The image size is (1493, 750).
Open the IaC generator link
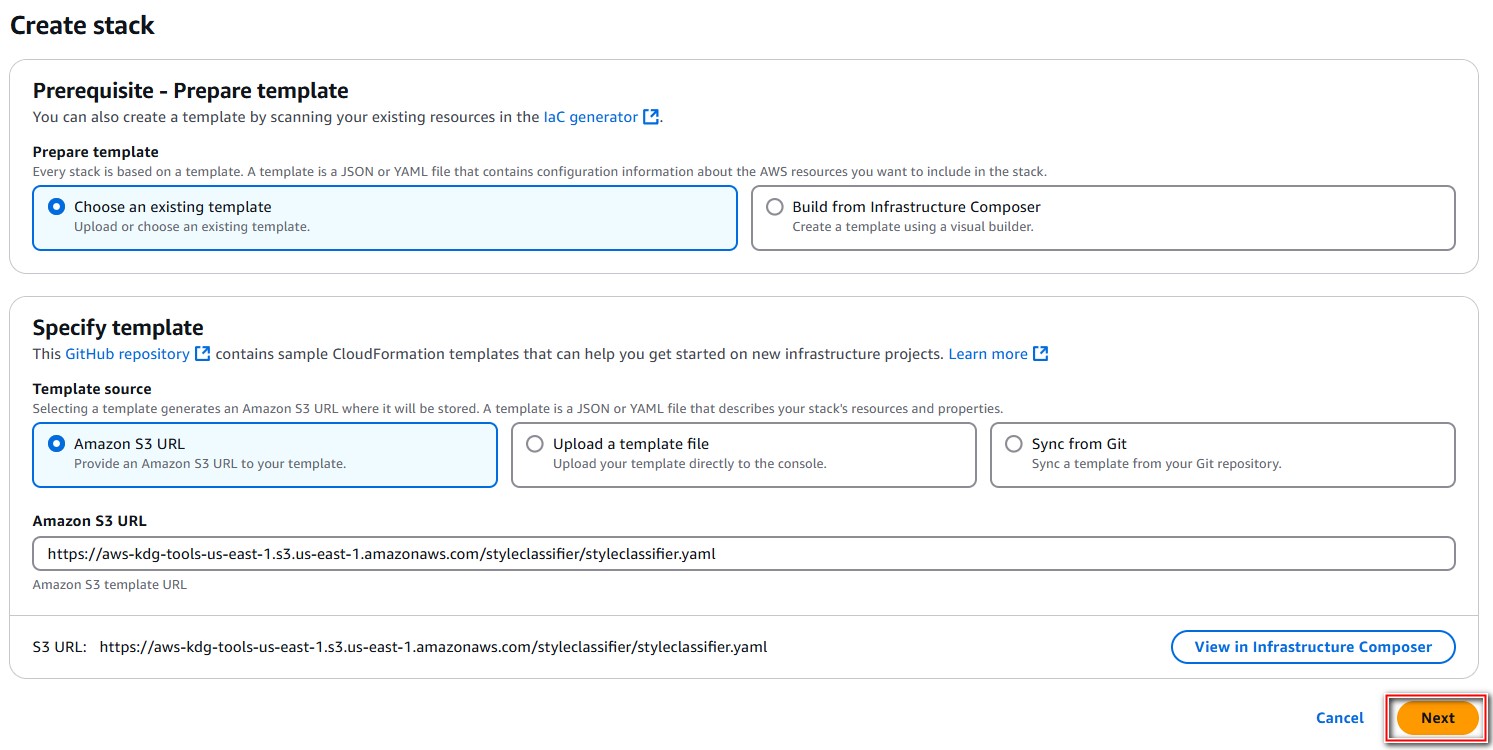[x=590, y=117]
